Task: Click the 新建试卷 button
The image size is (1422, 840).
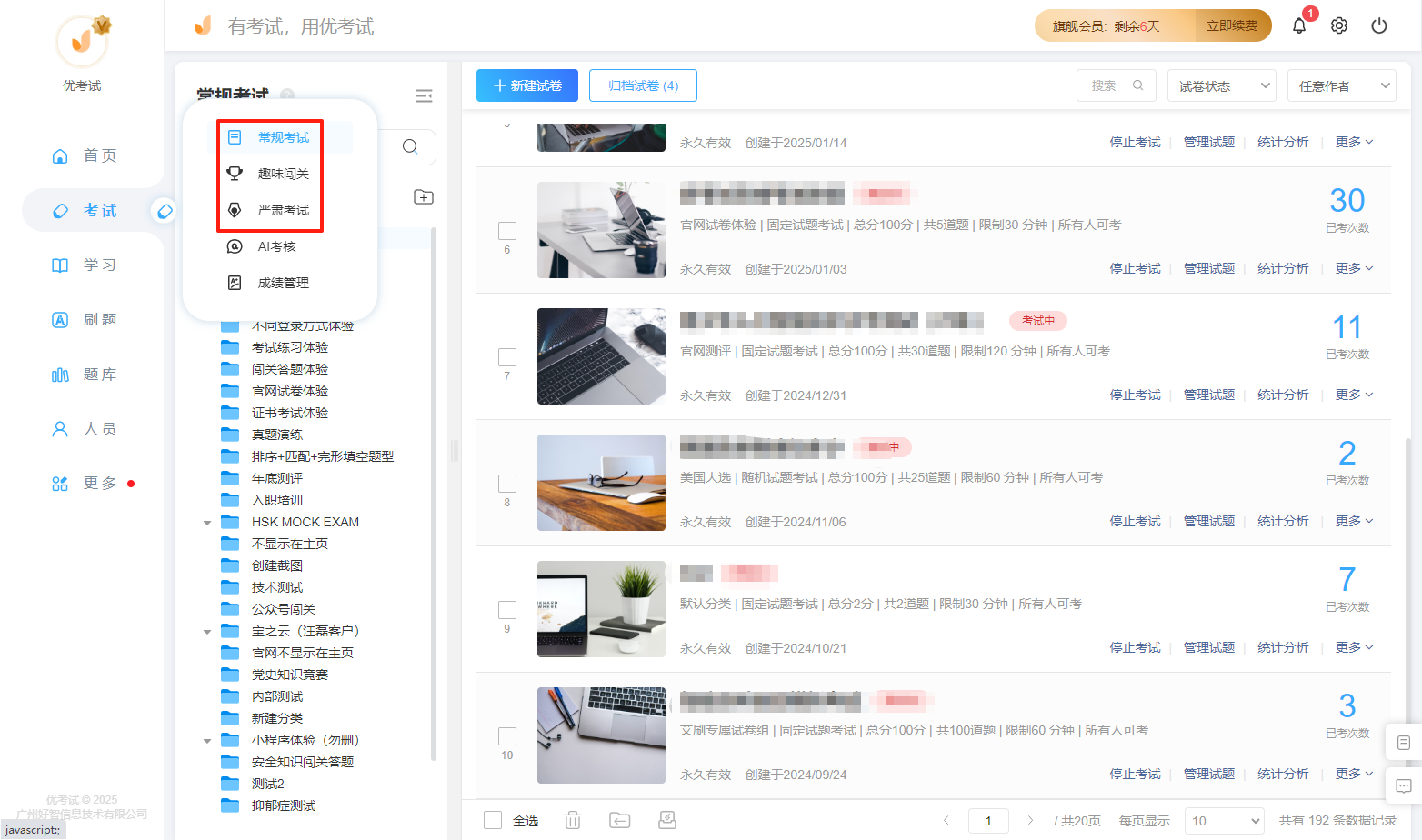Action: pyautogui.click(x=527, y=85)
